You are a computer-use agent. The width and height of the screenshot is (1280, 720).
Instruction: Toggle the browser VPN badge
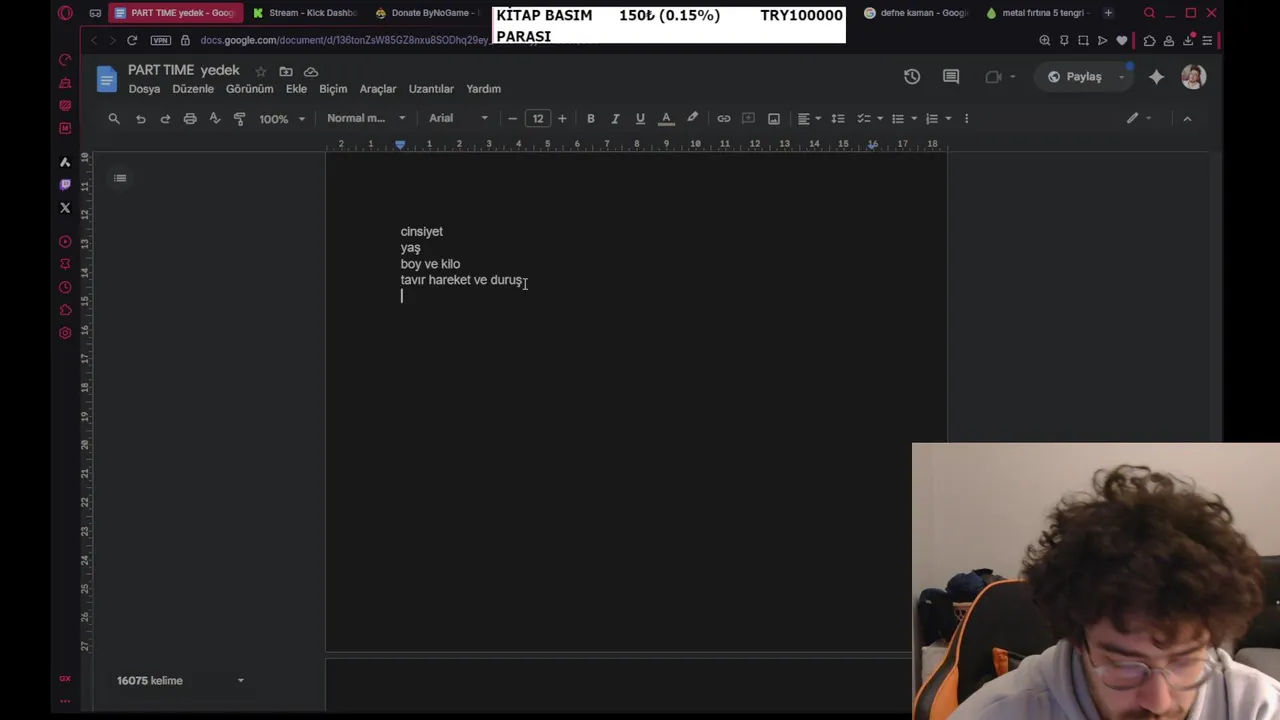tap(161, 40)
